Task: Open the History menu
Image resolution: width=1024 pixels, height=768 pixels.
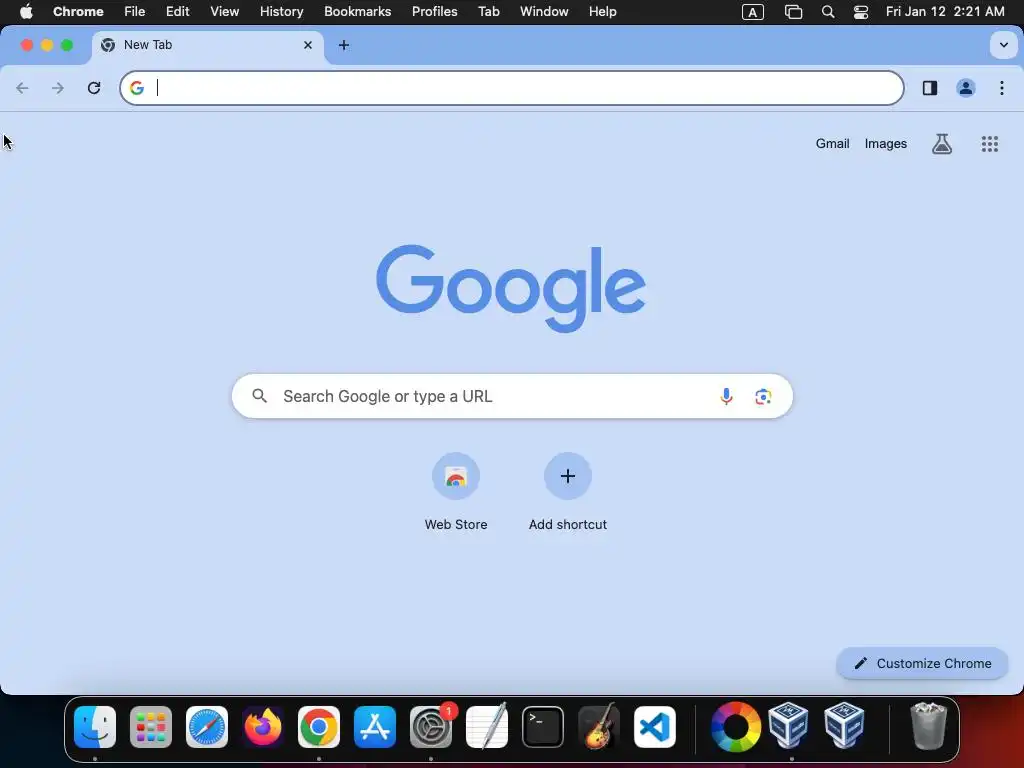Action: point(281,12)
